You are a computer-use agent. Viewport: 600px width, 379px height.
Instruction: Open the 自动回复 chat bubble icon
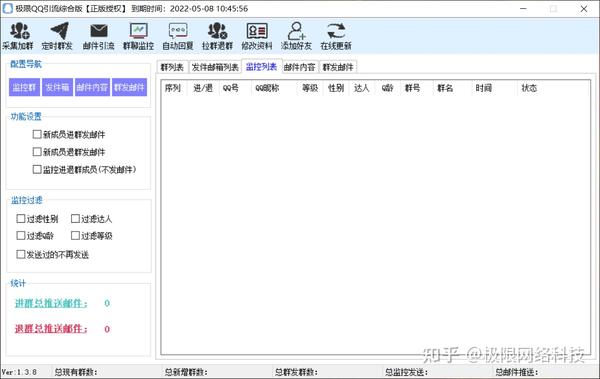pos(178,36)
